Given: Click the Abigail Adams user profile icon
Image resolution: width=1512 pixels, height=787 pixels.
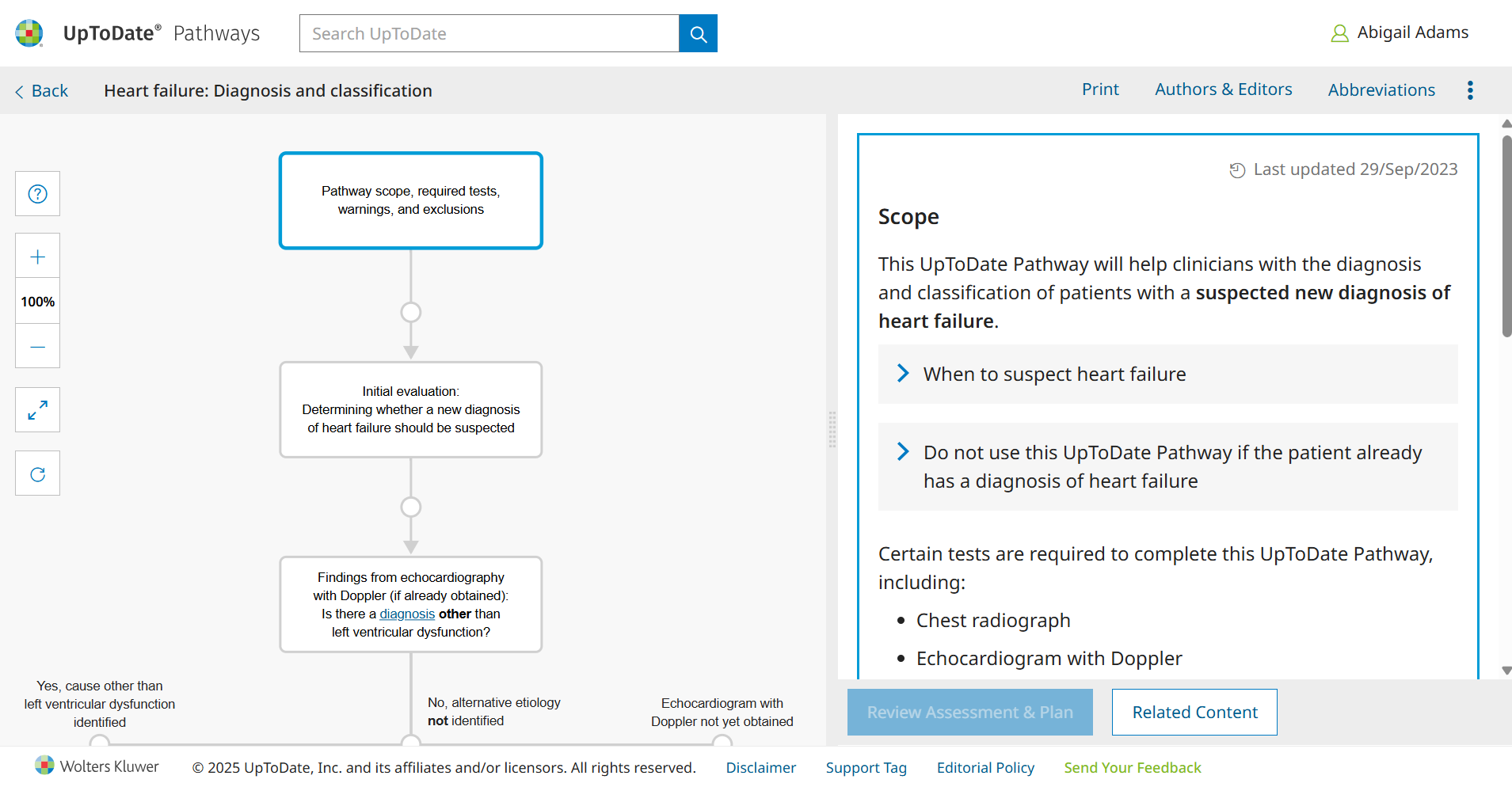Looking at the screenshot, I should click(1339, 33).
